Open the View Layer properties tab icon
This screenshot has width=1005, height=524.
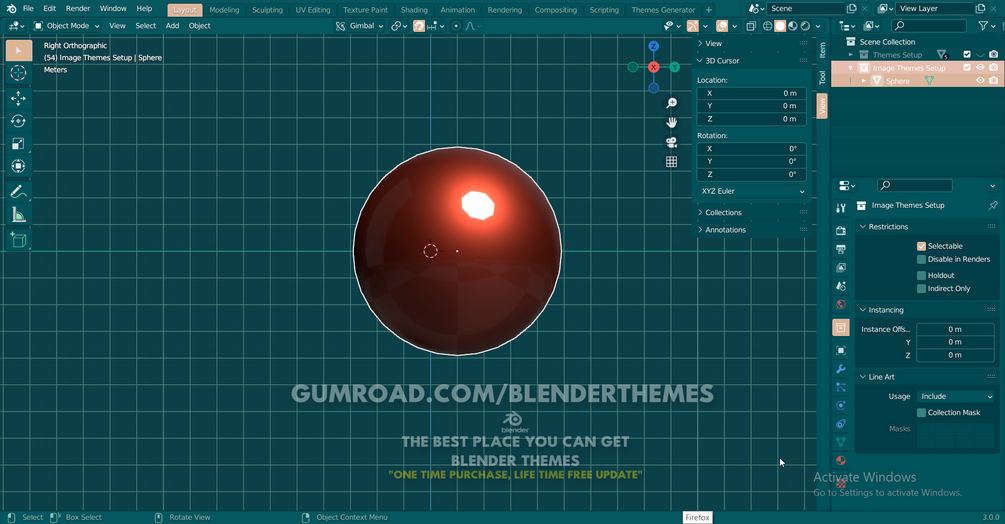click(841, 267)
